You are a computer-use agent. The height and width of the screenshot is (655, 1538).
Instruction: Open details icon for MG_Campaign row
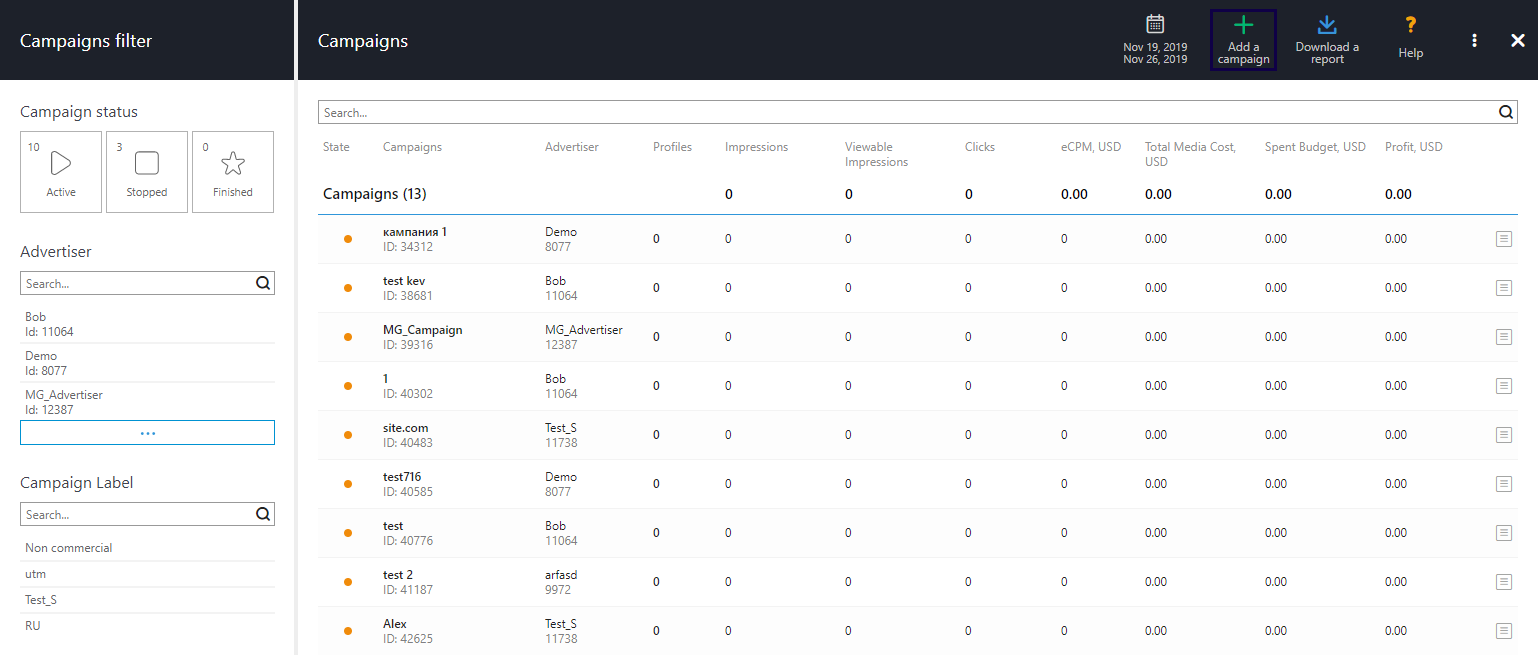1503,337
